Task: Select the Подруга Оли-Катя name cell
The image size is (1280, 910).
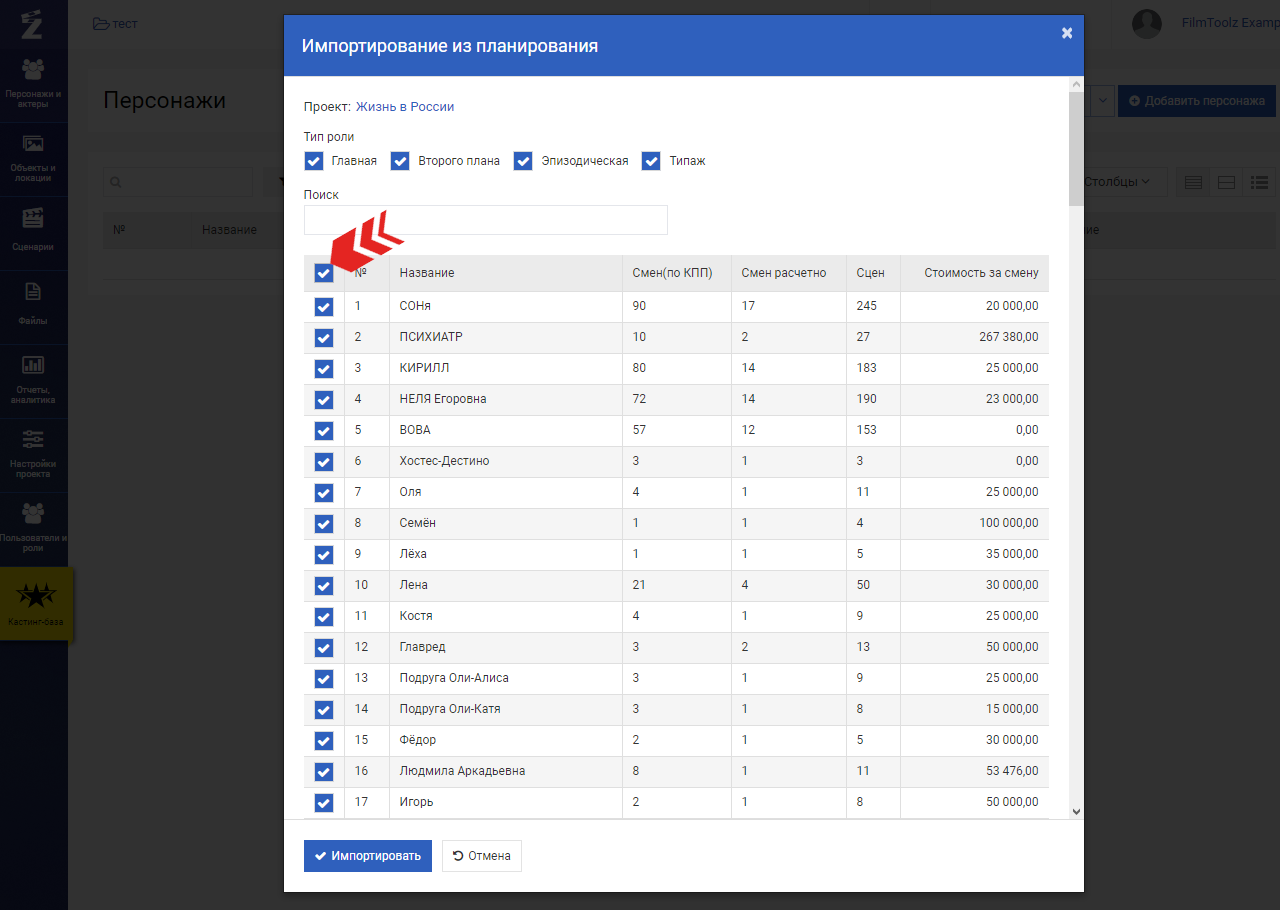Action: click(506, 709)
